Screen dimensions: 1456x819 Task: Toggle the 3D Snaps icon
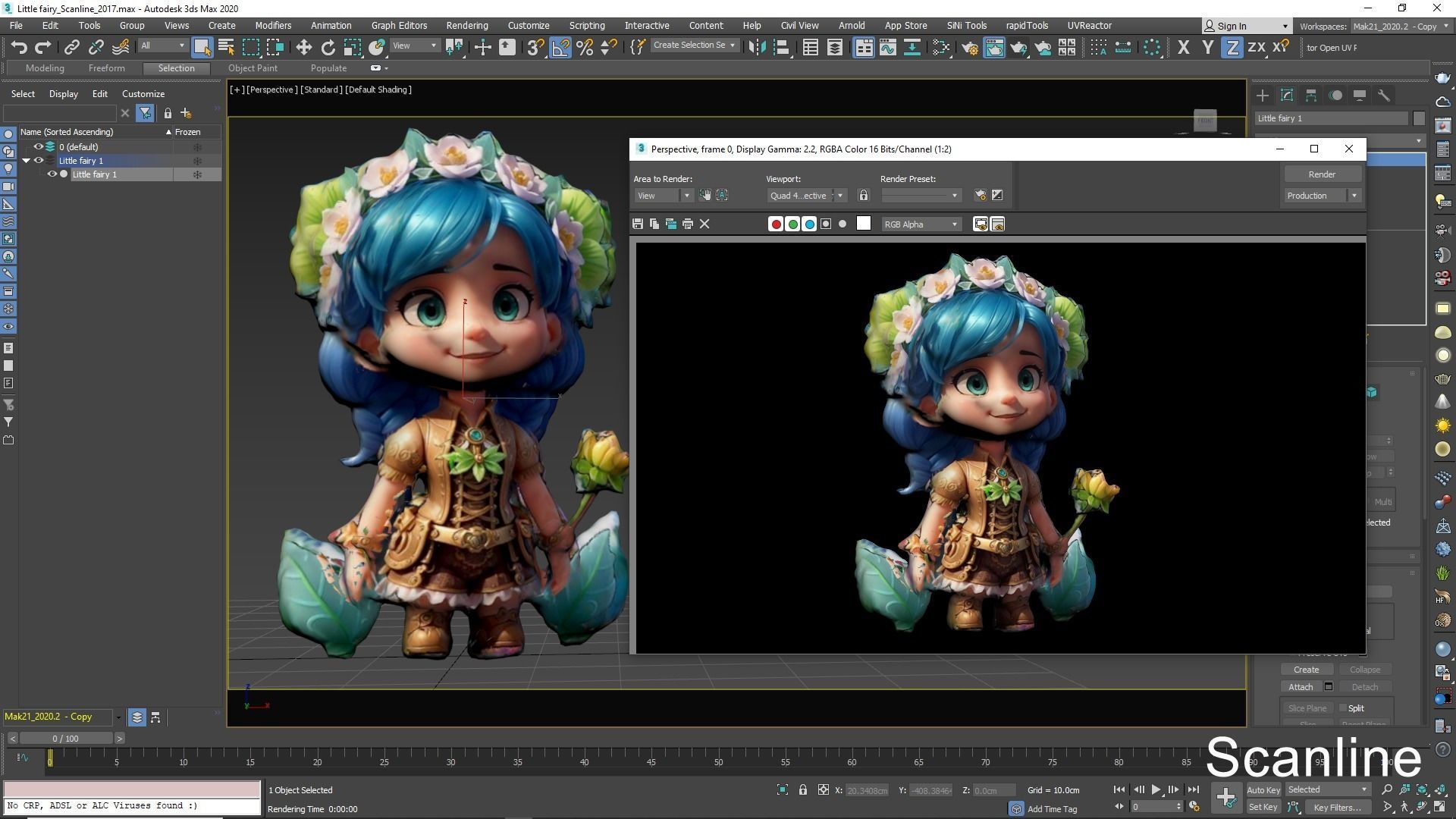pos(535,47)
